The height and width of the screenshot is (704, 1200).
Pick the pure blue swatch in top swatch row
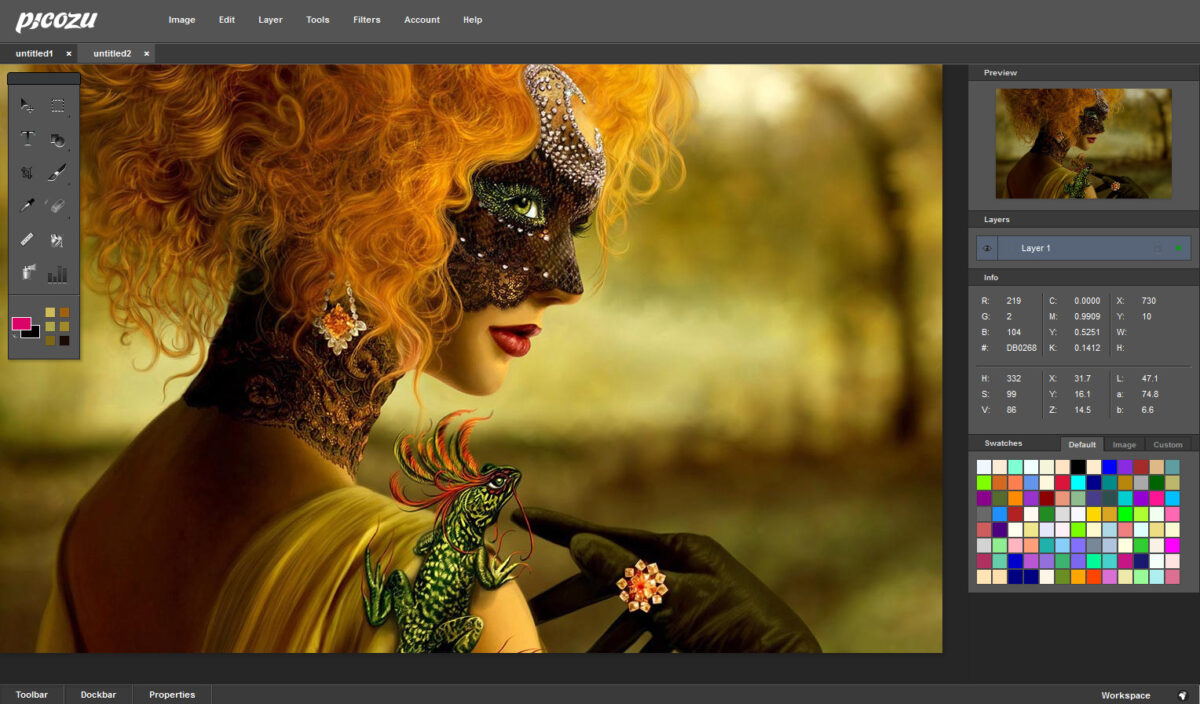(x=1109, y=467)
